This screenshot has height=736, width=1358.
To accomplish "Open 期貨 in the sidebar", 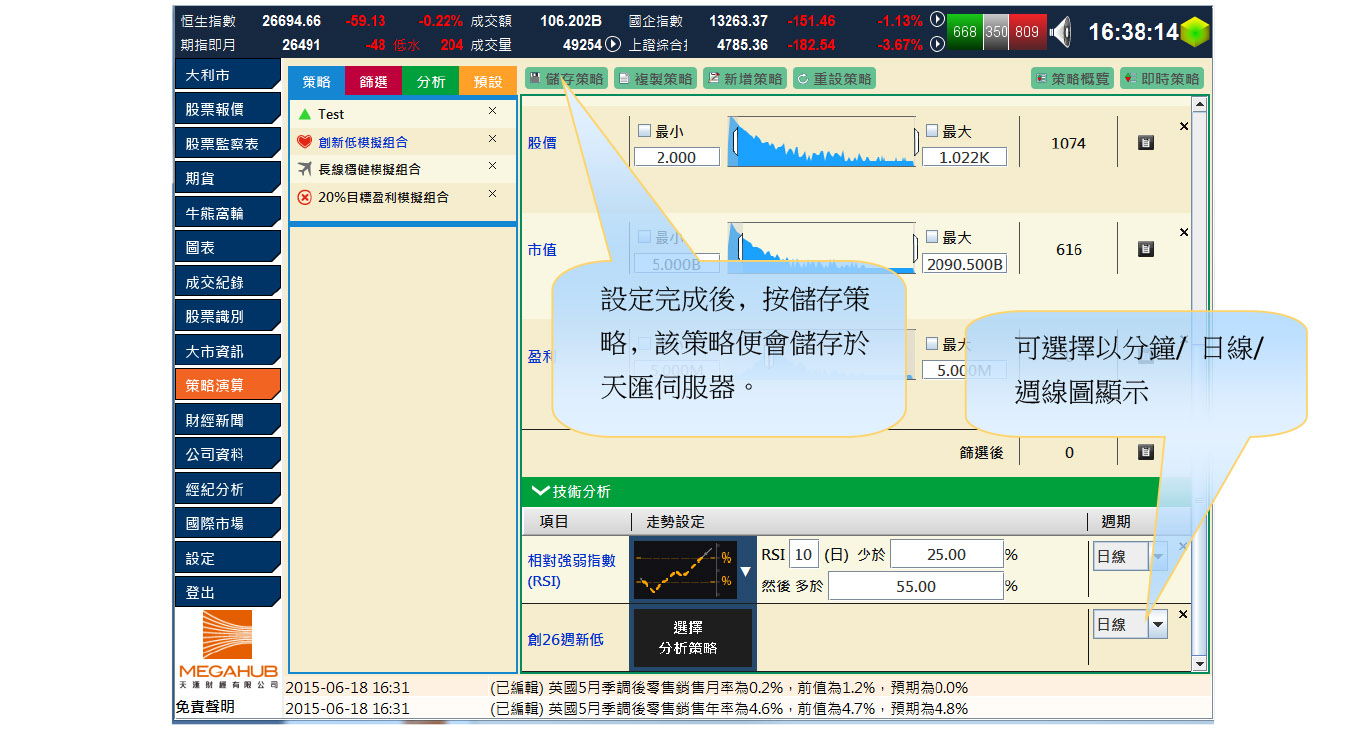I will pos(227,178).
